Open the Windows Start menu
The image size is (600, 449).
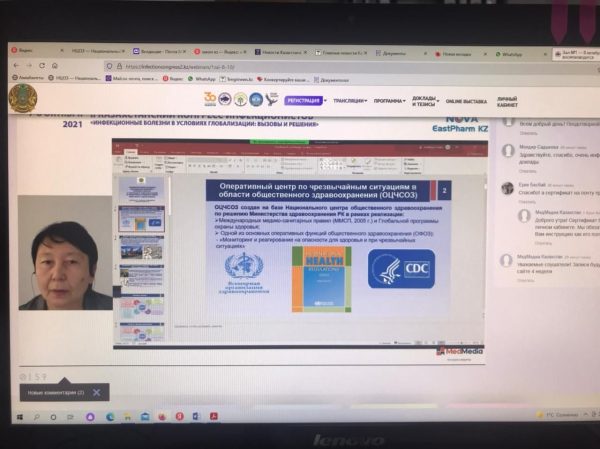(19, 417)
